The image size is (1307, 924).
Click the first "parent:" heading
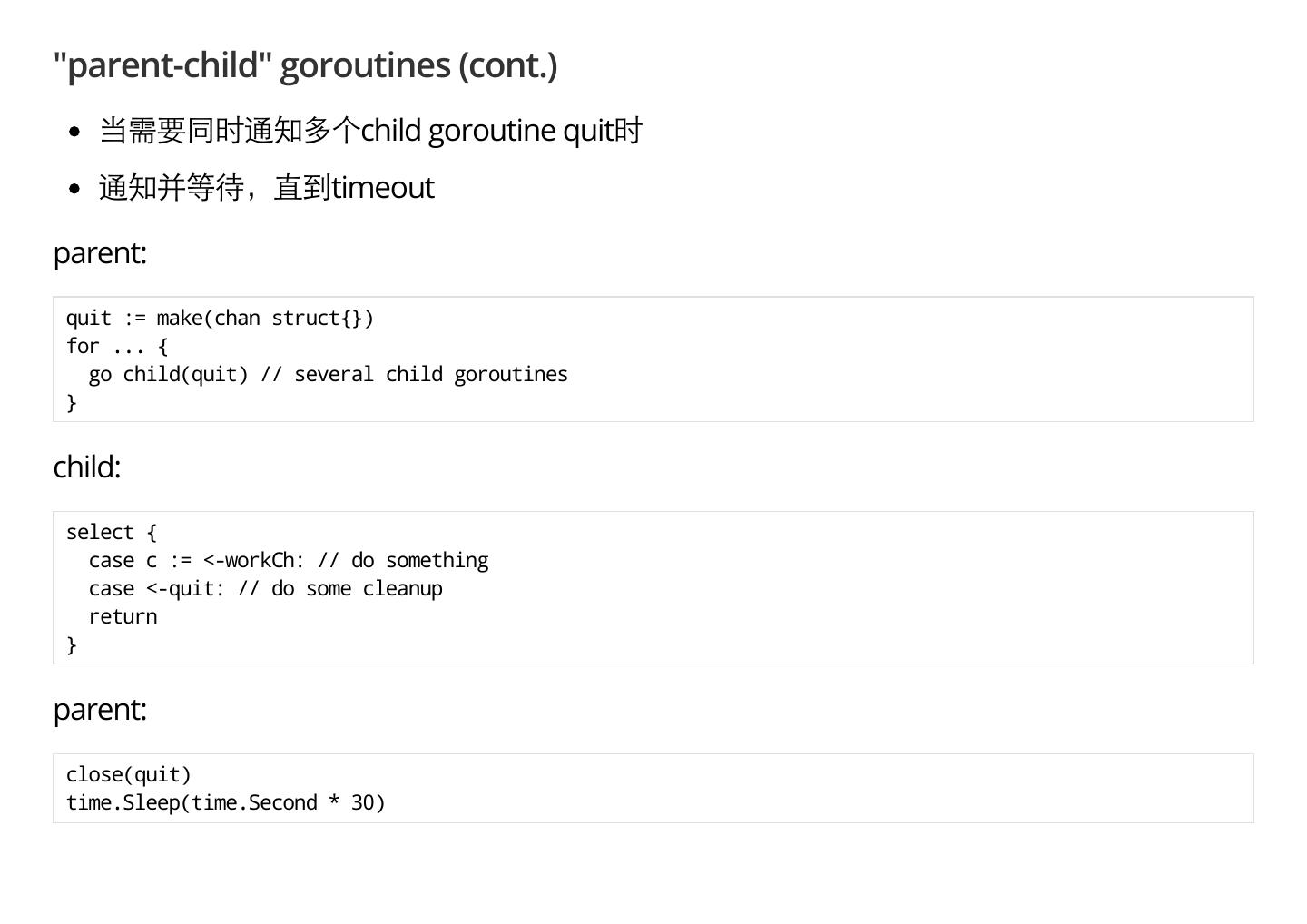tap(100, 252)
